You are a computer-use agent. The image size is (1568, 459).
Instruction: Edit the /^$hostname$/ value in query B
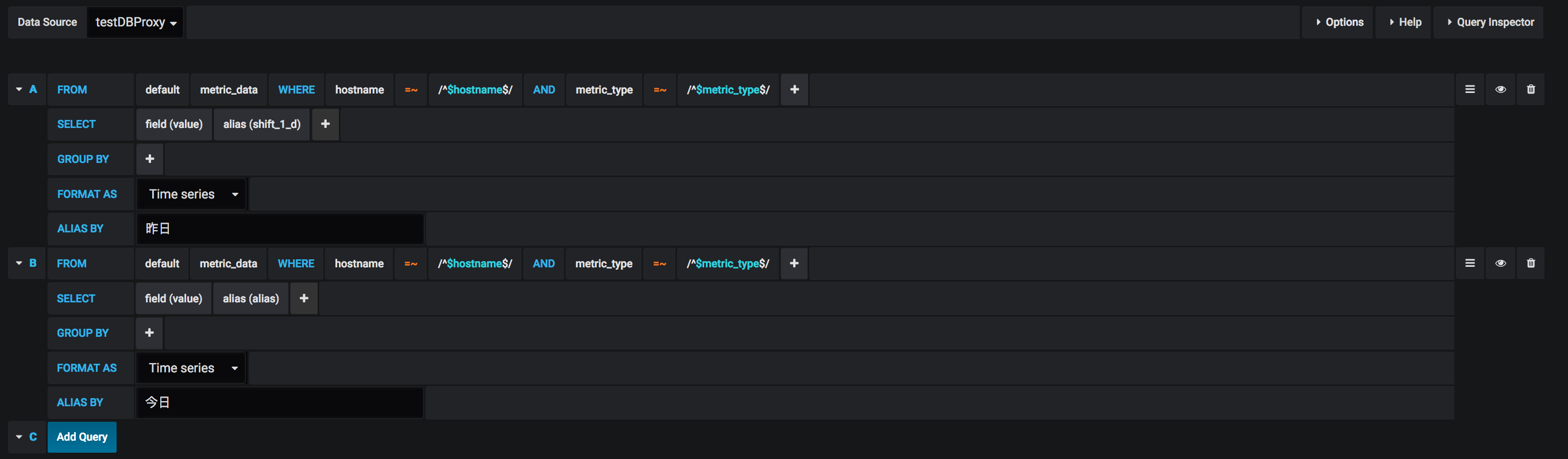pyautogui.click(x=475, y=263)
